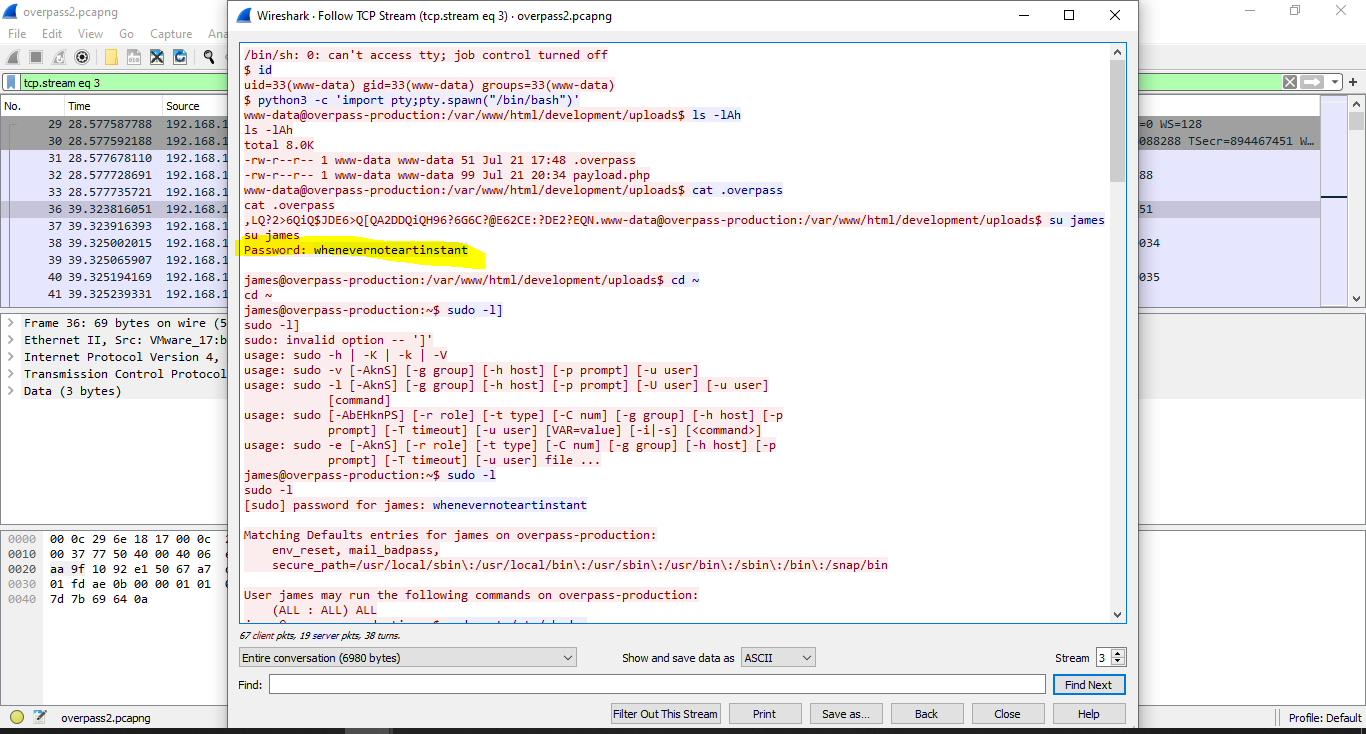
Task: Increase the Stream number with up arrow
Action: click(1118, 653)
